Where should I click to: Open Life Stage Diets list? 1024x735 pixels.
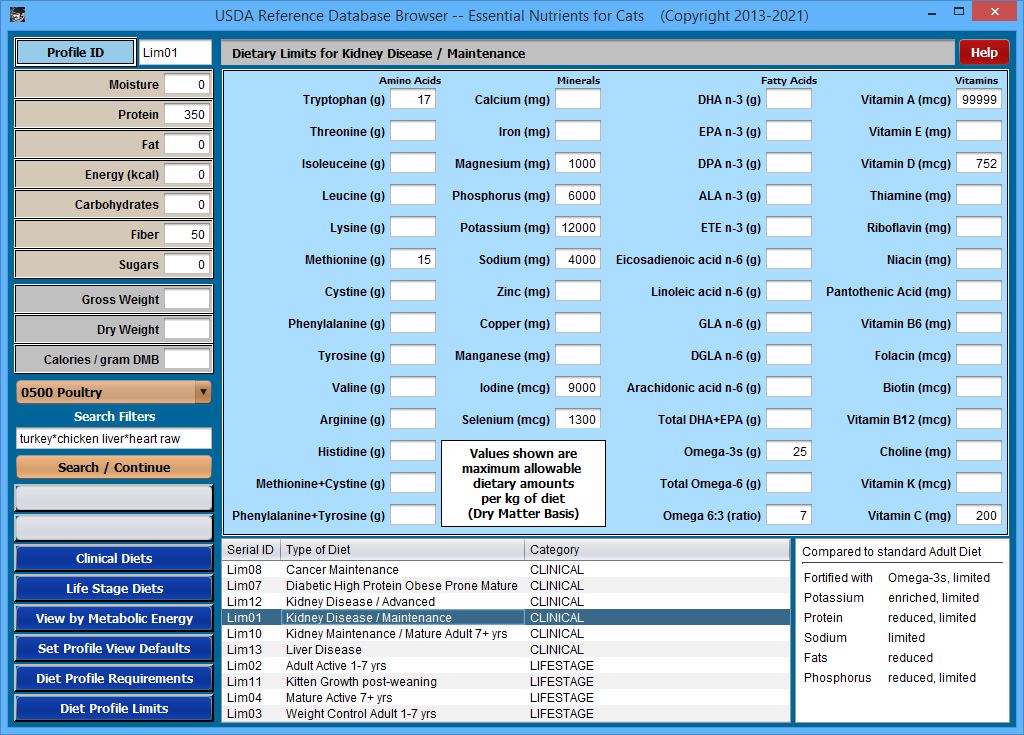(114, 589)
